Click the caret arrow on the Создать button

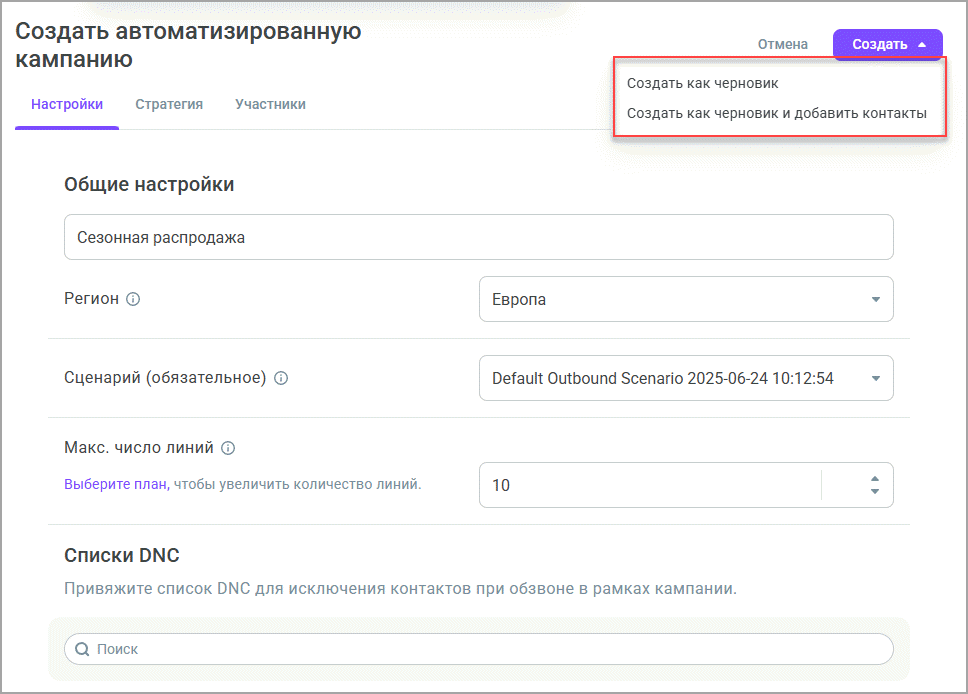922,44
